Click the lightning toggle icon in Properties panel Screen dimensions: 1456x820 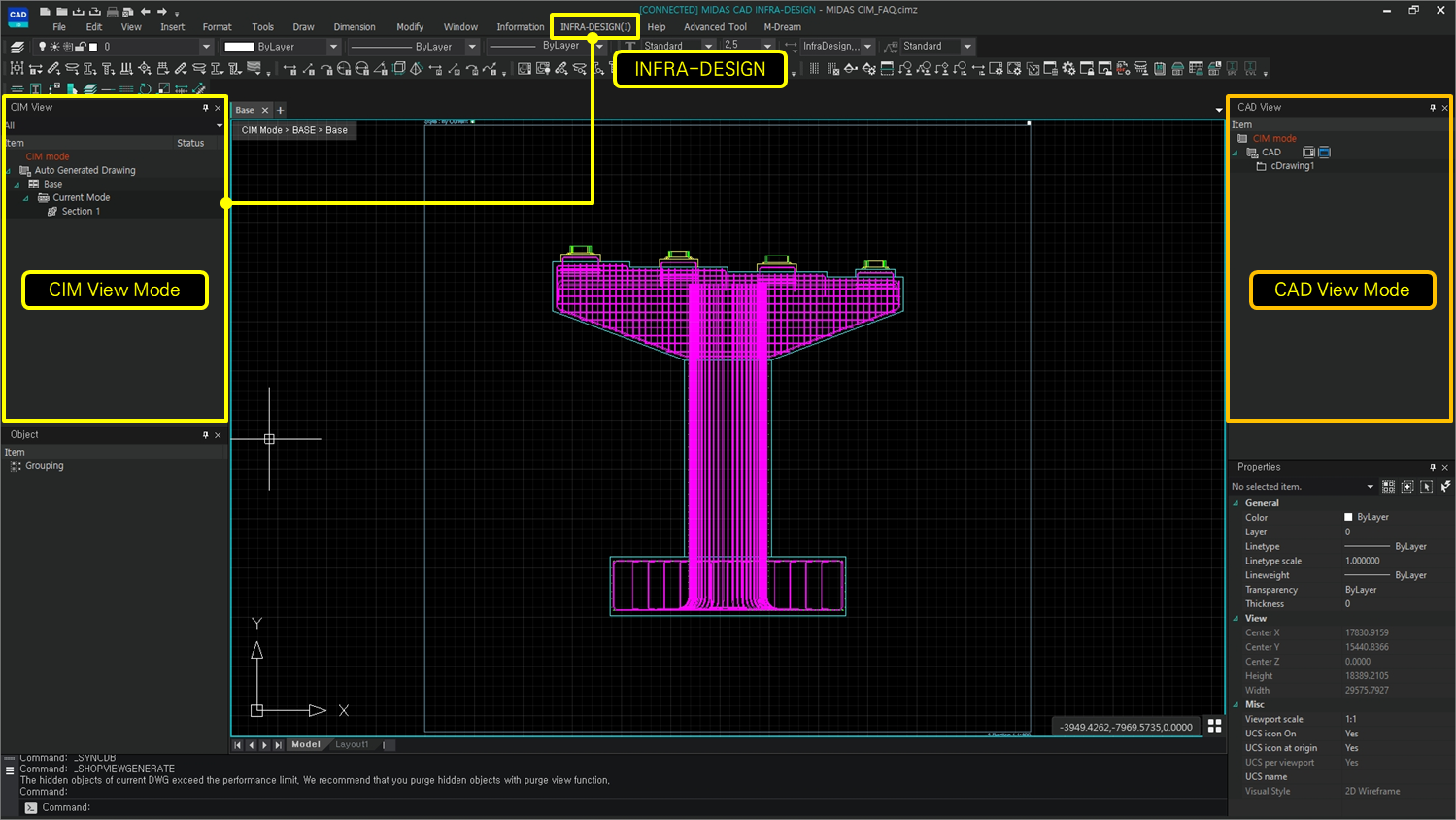click(x=1445, y=487)
